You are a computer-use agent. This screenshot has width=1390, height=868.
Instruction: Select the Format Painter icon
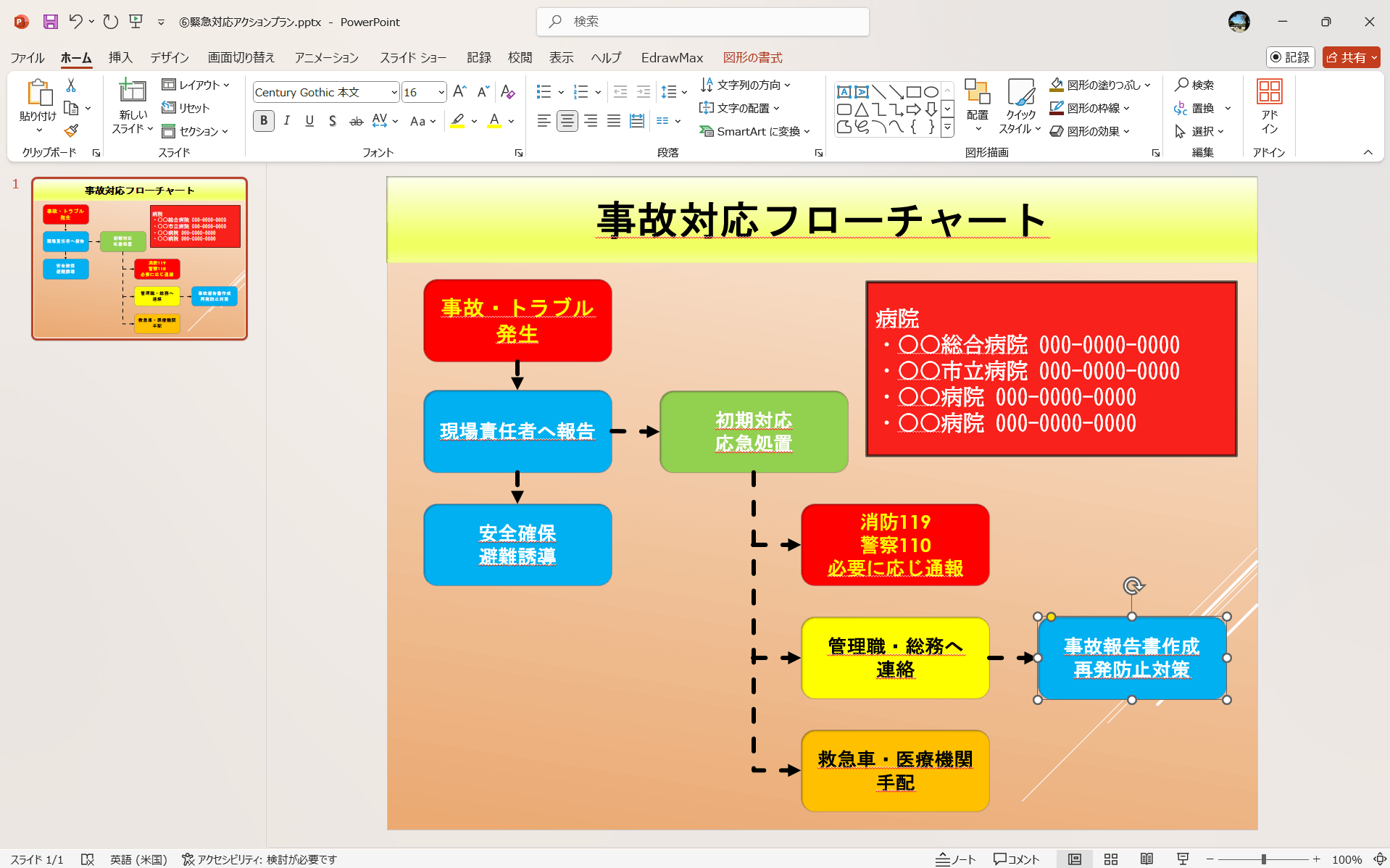tap(70, 130)
